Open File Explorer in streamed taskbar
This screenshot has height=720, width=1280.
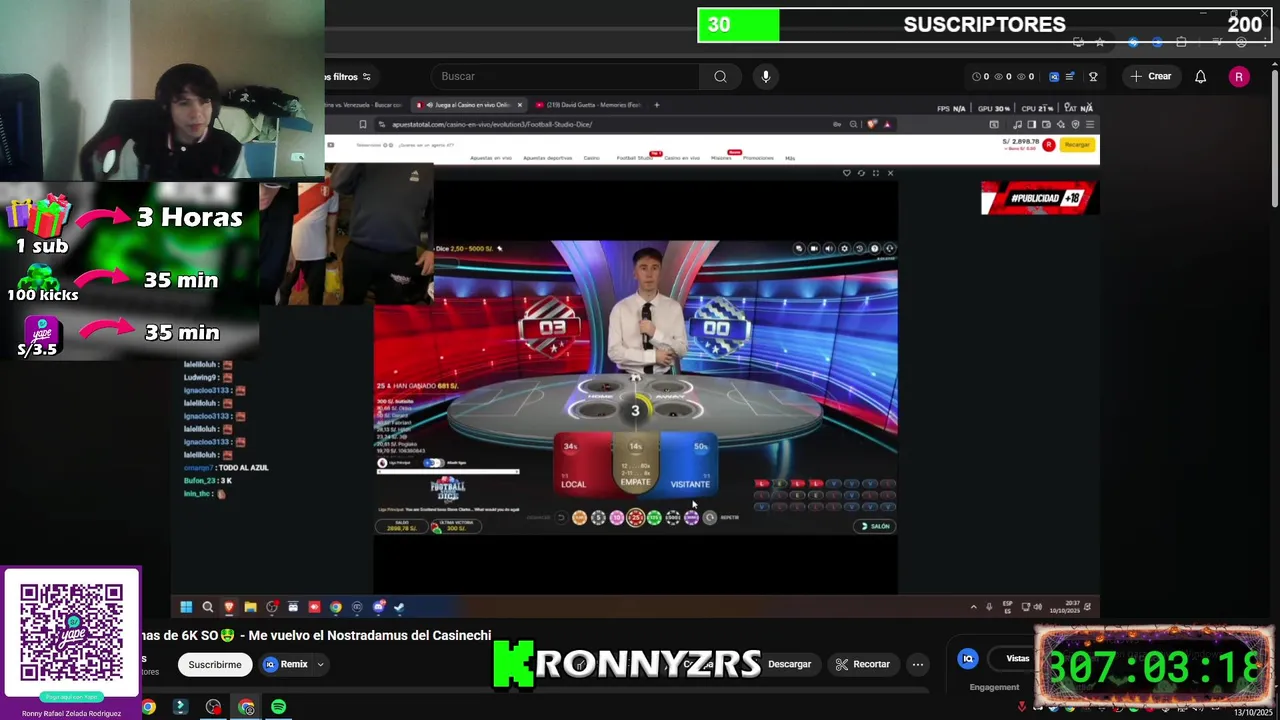click(x=250, y=607)
